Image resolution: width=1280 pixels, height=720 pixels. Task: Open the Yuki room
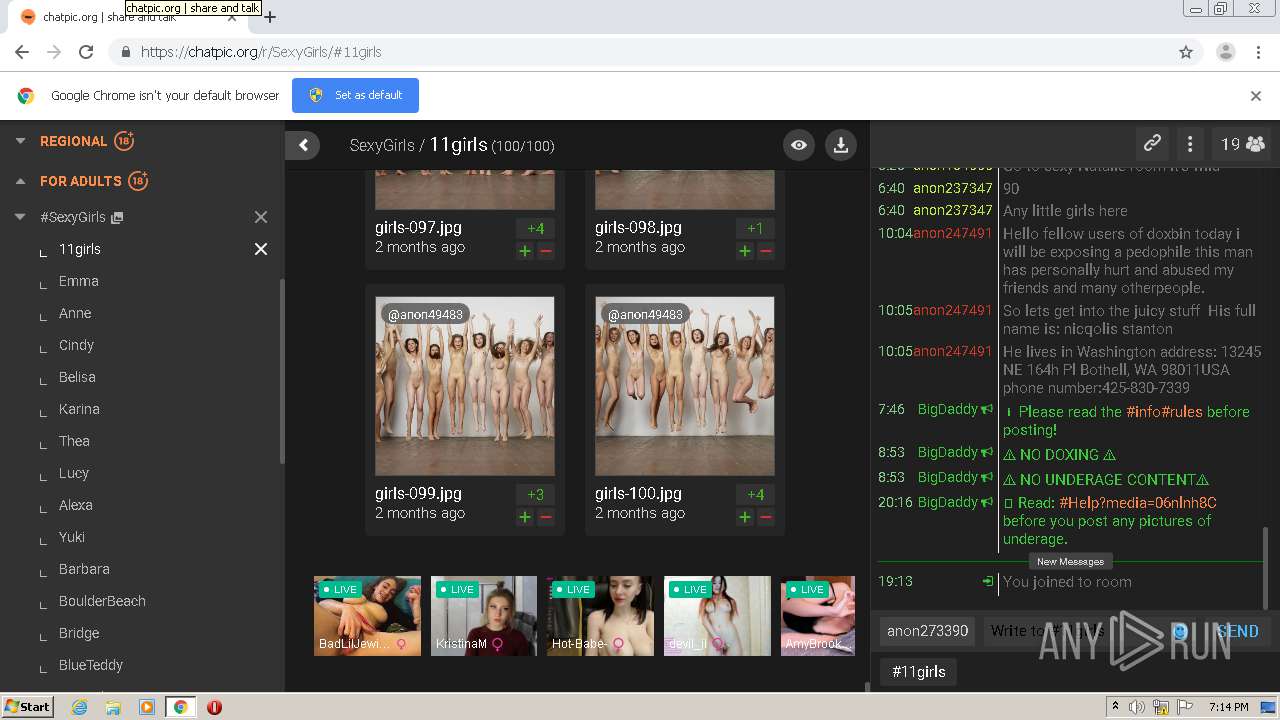coord(72,537)
